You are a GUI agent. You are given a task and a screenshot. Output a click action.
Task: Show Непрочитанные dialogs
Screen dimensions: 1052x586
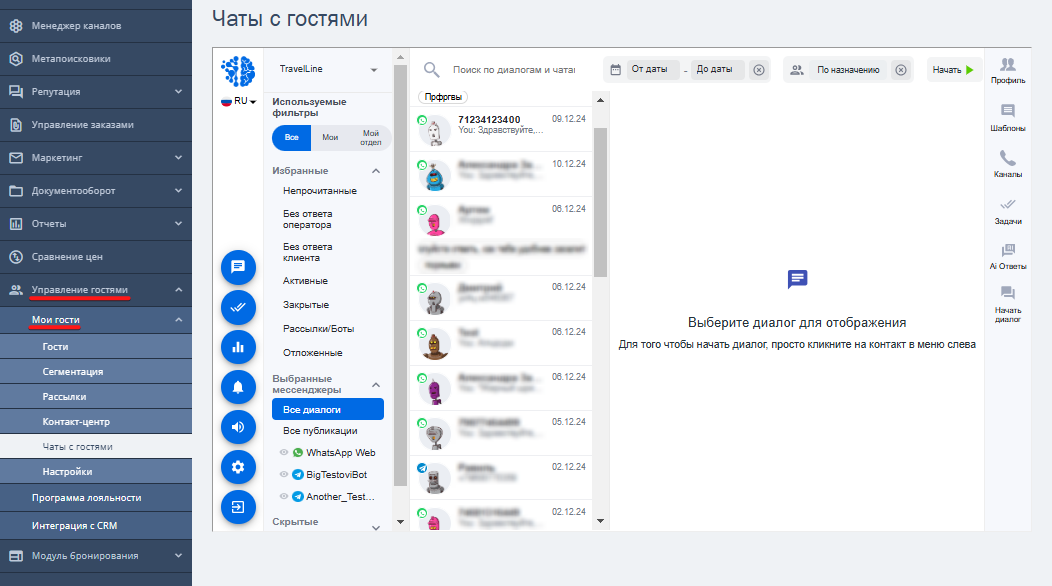(320, 191)
